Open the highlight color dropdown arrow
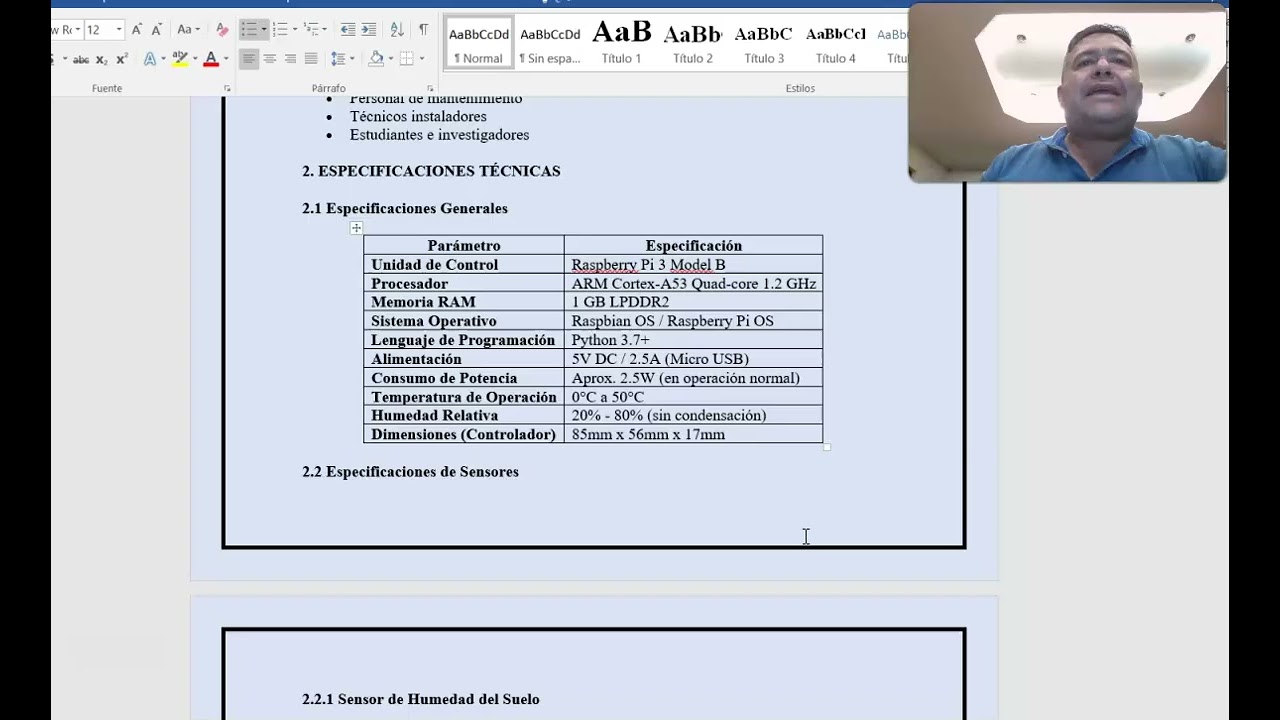Screen dimensions: 1280x720 tap(194, 59)
